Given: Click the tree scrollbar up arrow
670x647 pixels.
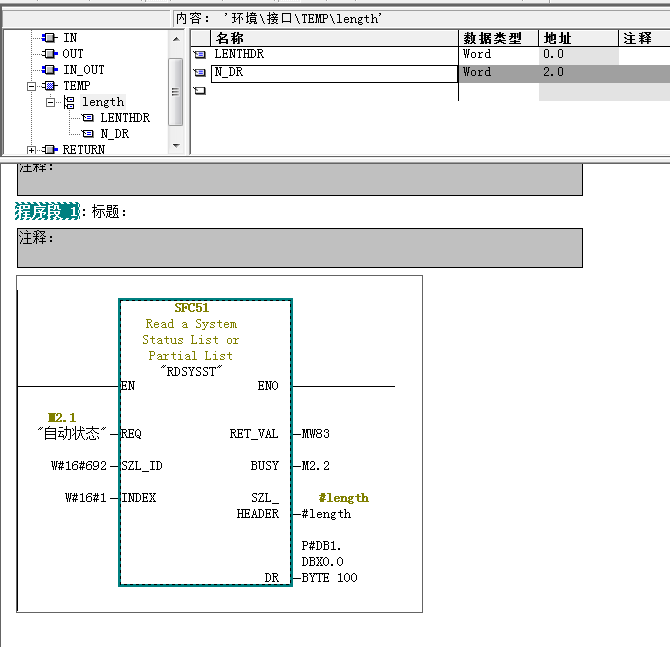Looking at the screenshot, I should (x=176, y=39).
